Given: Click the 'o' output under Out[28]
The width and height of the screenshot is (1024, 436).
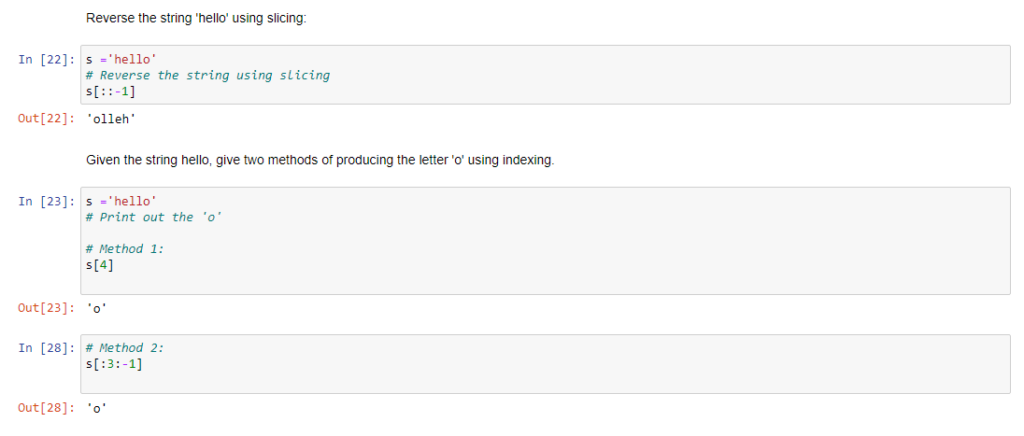Looking at the screenshot, I should pyautogui.click(x=97, y=408).
